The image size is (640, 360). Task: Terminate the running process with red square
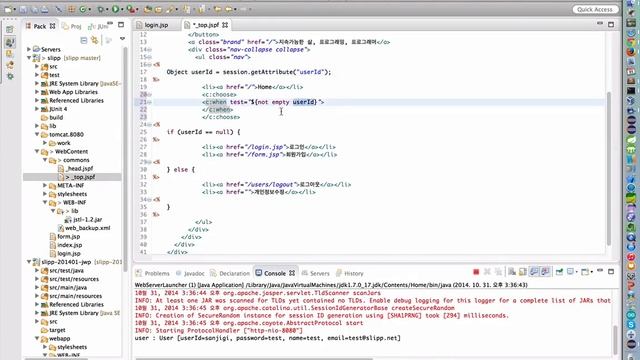coord(476,272)
